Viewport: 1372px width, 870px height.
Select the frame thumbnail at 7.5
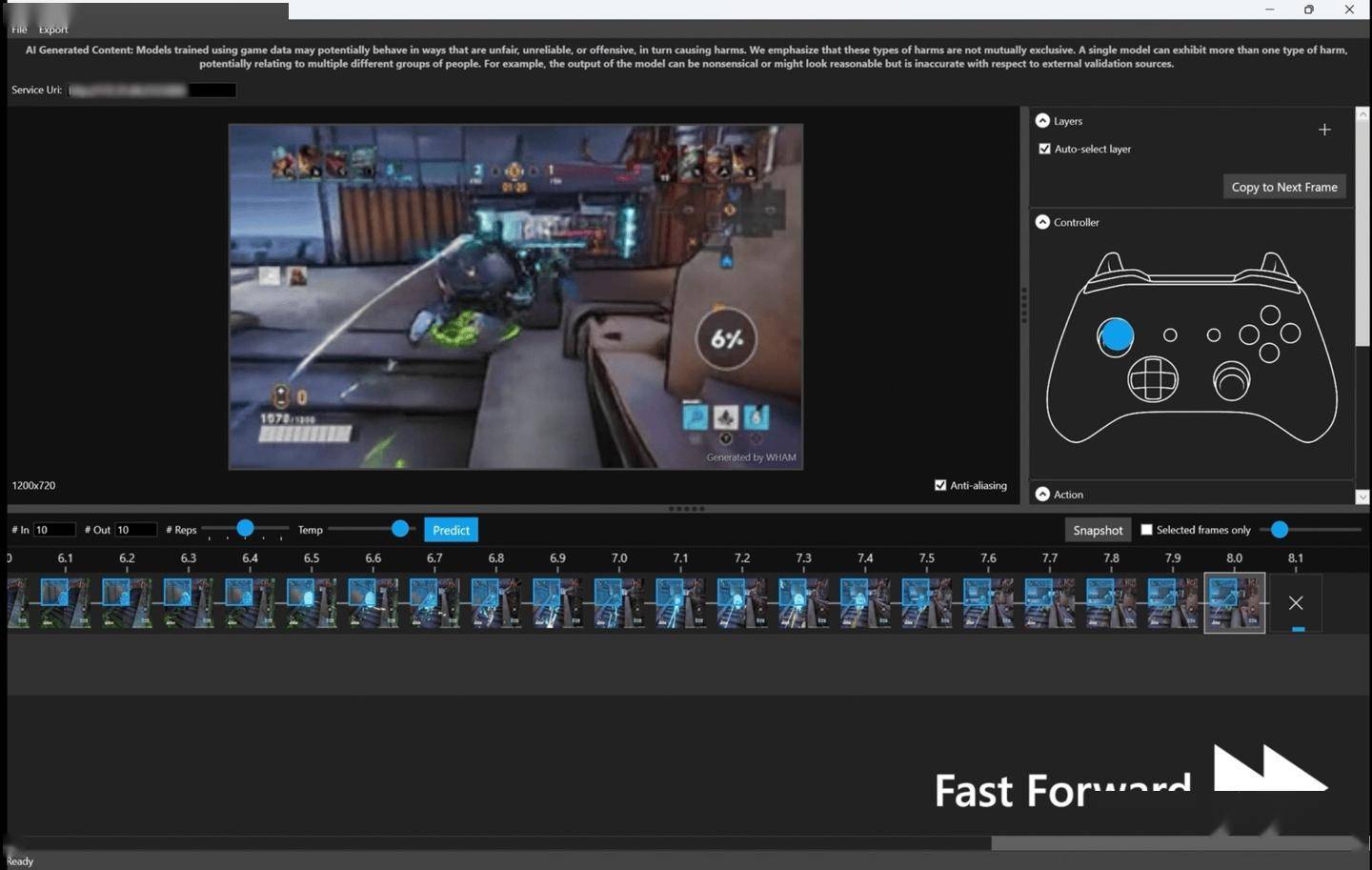(926, 602)
